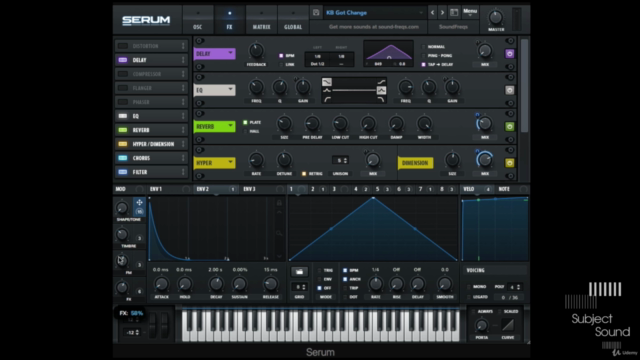
Task: Click the macro move crosshair icon
Action: click(139, 202)
